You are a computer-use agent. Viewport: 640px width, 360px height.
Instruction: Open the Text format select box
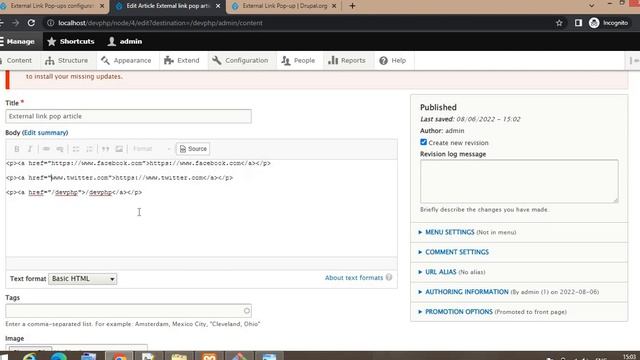(82, 279)
